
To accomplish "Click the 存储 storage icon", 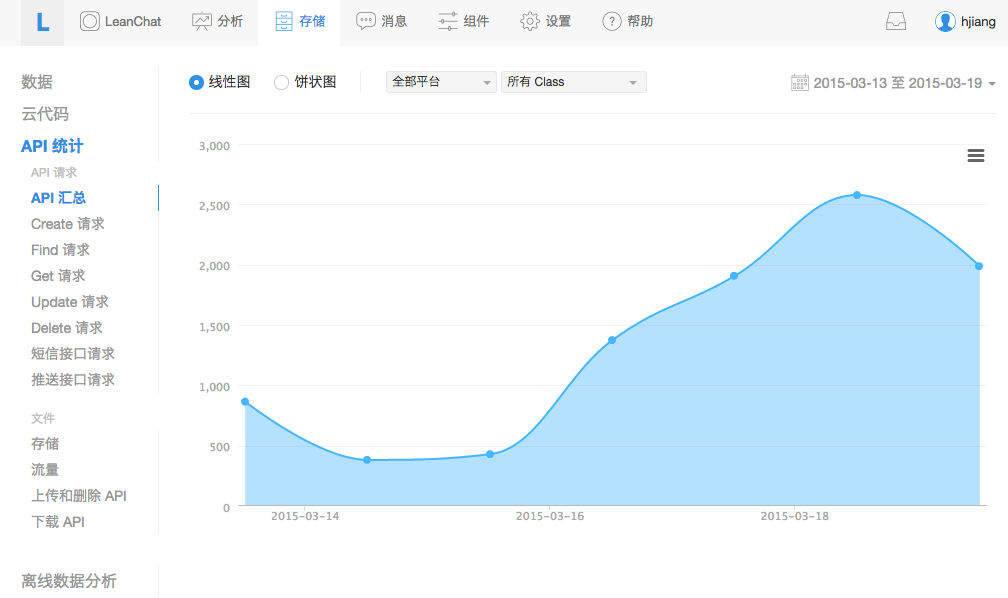I will click(x=284, y=21).
